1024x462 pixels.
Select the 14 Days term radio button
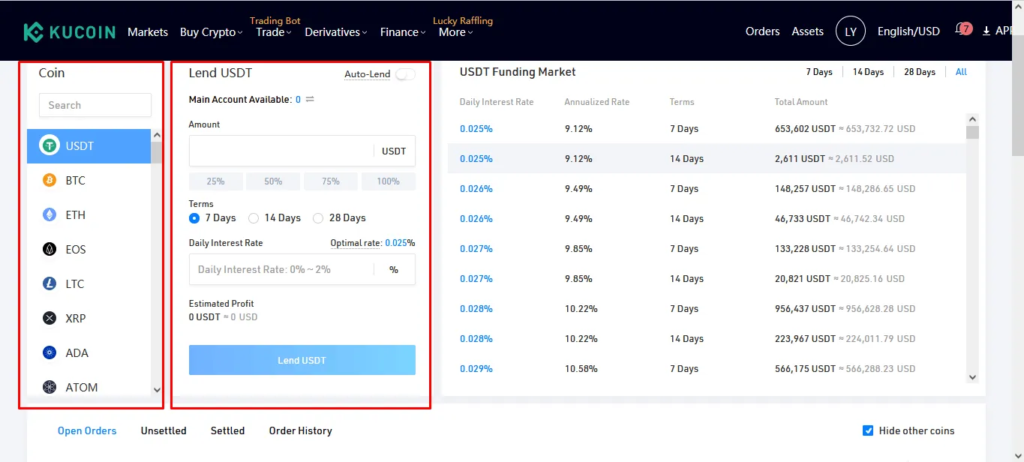click(253, 218)
